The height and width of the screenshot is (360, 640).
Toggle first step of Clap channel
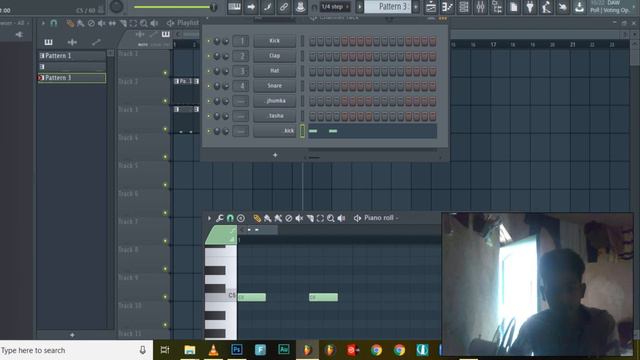pyautogui.click(x=313, y=56)
